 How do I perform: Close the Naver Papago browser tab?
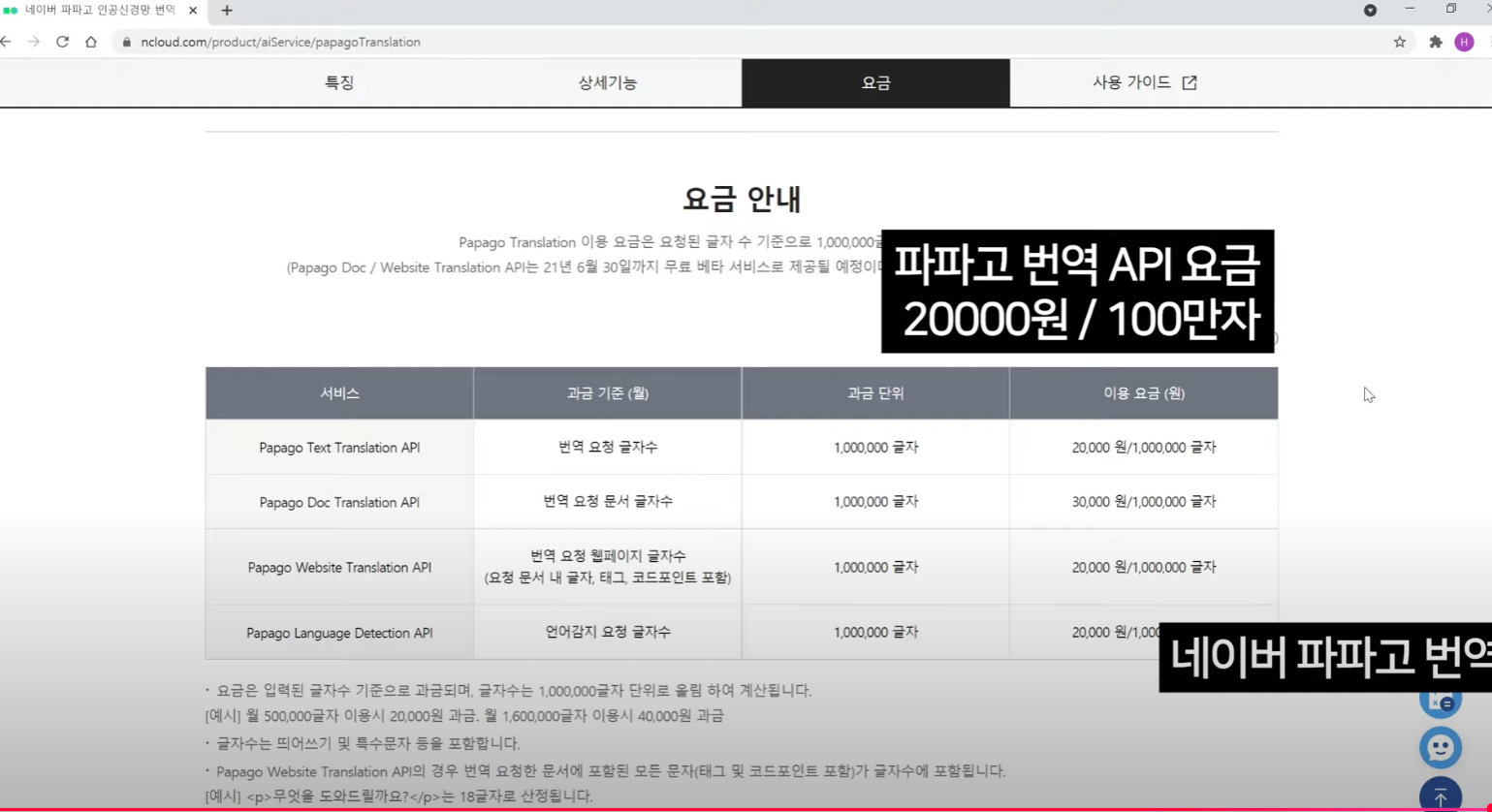[192, 11]
